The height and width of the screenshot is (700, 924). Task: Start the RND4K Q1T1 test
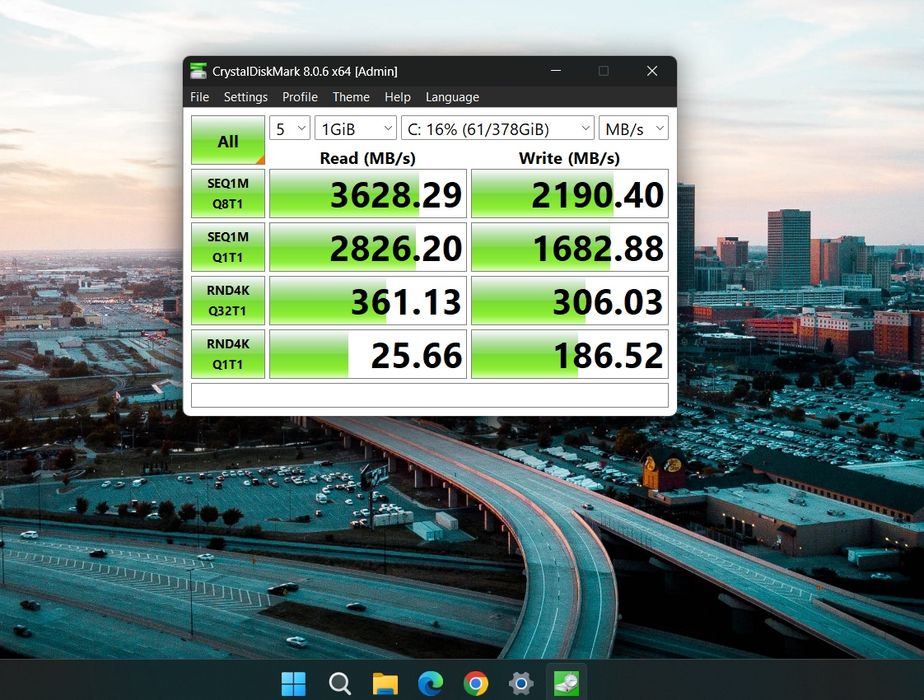click(228, 355)
